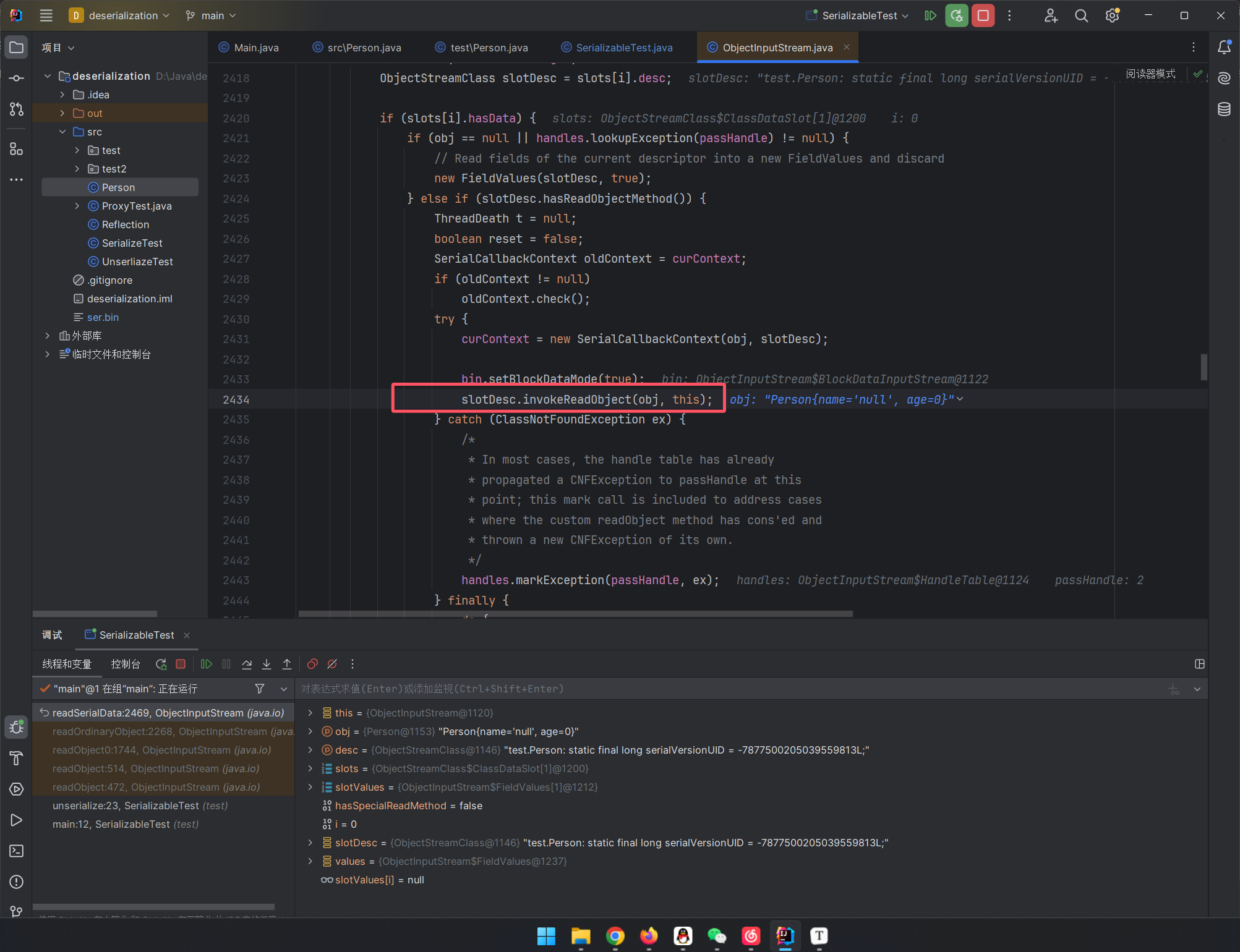Pause program in debug toolbar
The image size is (1240, 952).
coord(226,664)
